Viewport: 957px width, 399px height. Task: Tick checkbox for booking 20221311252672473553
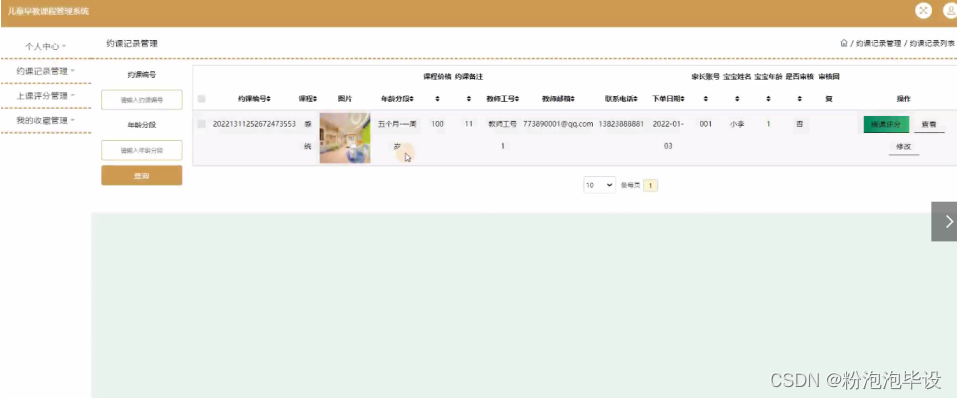coord(201,124)
